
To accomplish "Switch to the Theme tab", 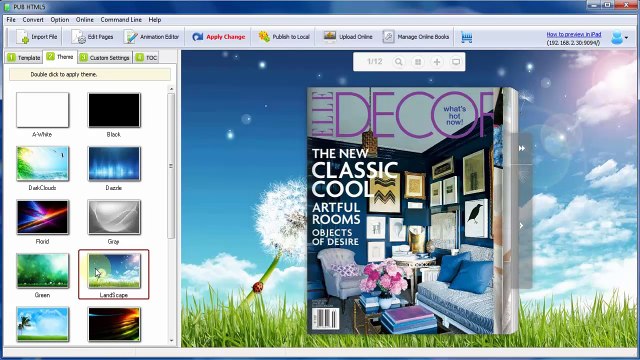I will coord(60,57).
